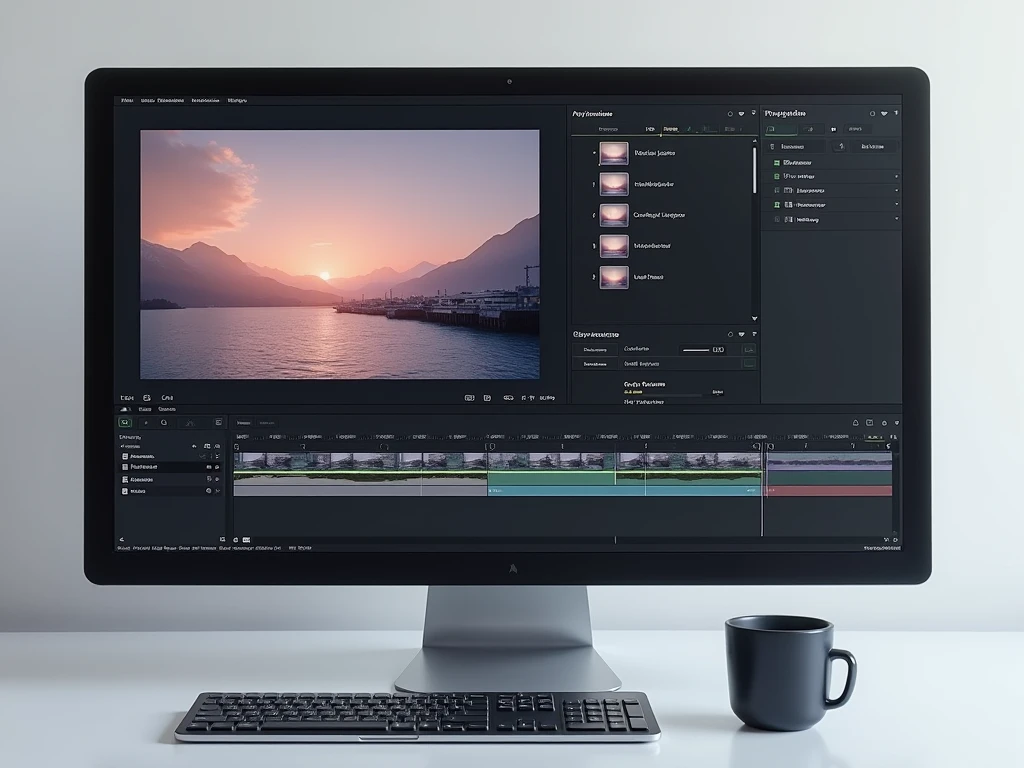Click the slider beside the 0.0 value field
The width and height of the screenshot is (1024, 768).
694,350
